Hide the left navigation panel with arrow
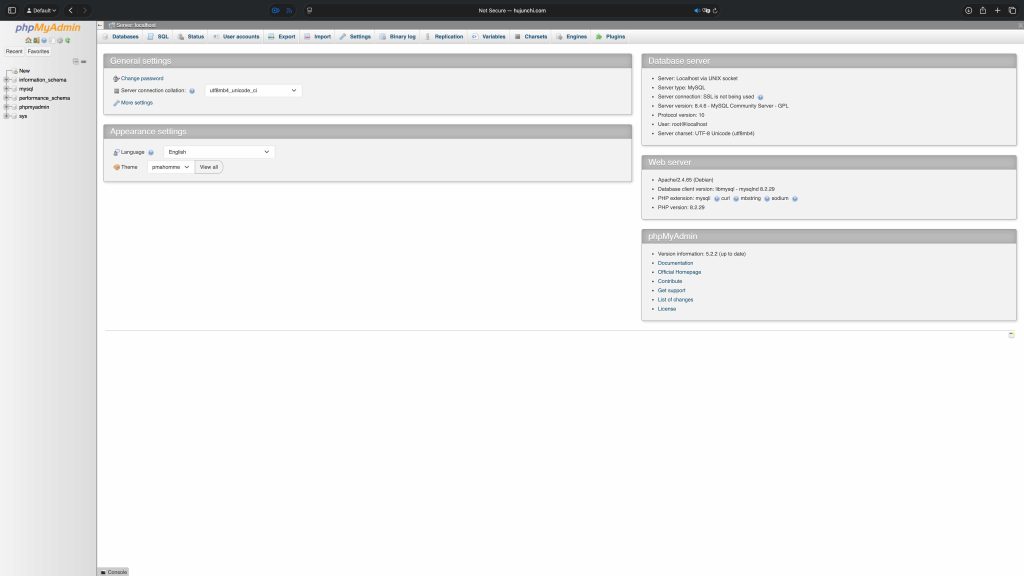The width and height of the screenshot is (1024, 576). click(100, 24)
